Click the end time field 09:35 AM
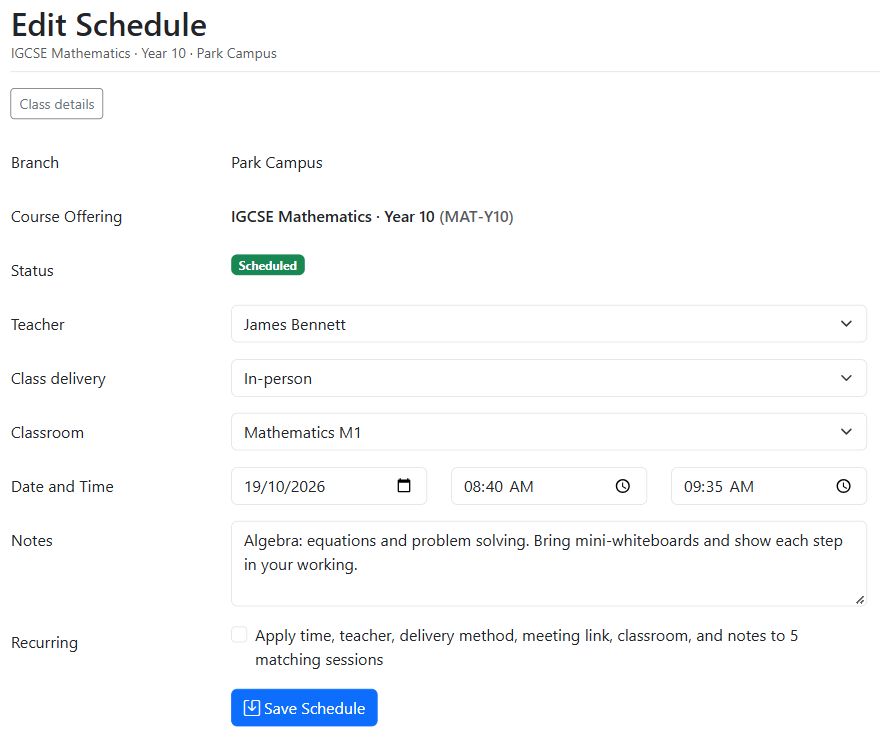Image resolution: width=880 pixels, height=740 pixels. click(x=768, y=486)
